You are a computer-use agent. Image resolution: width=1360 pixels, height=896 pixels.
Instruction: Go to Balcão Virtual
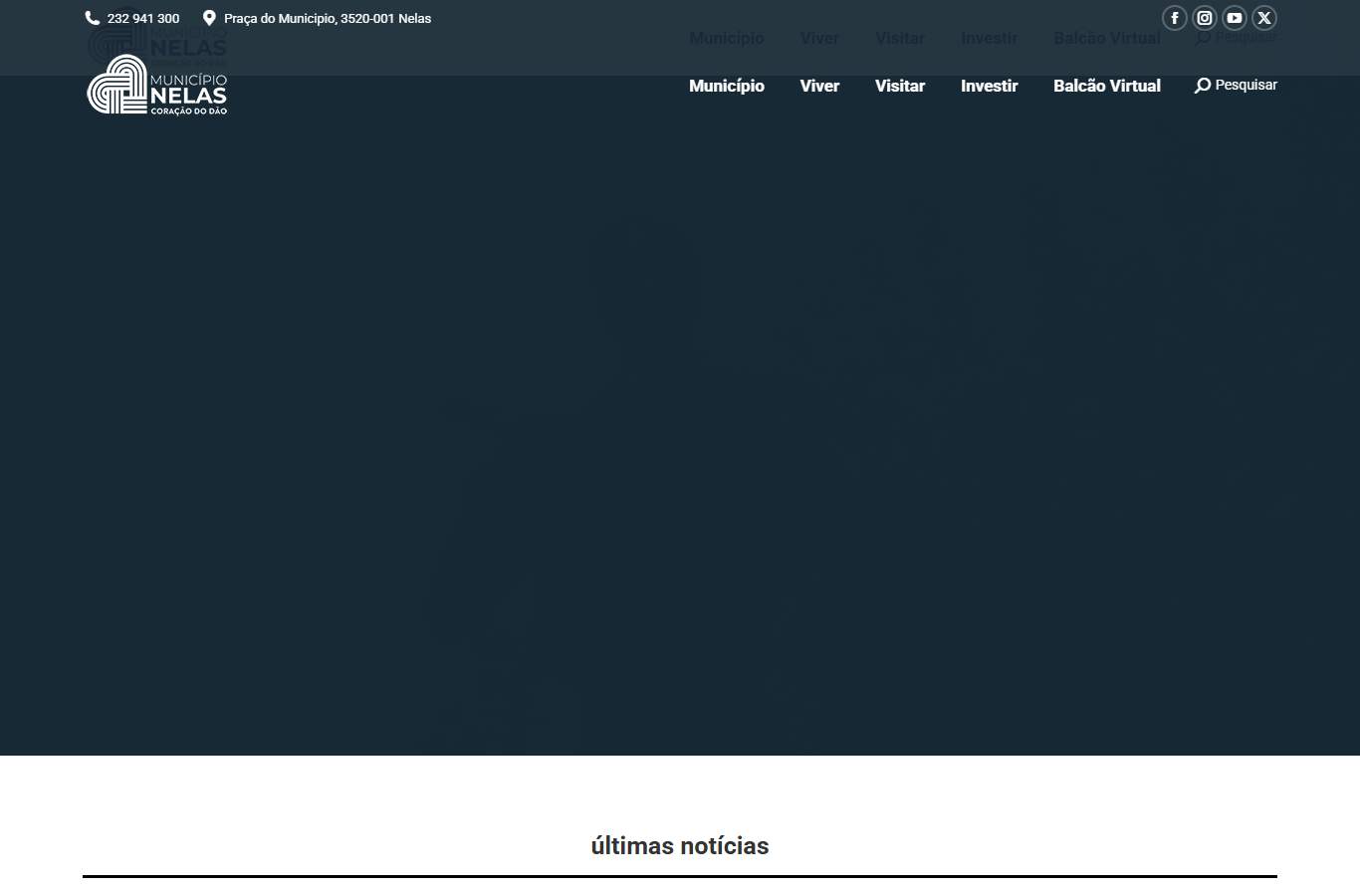click(x=1107, y=86)
